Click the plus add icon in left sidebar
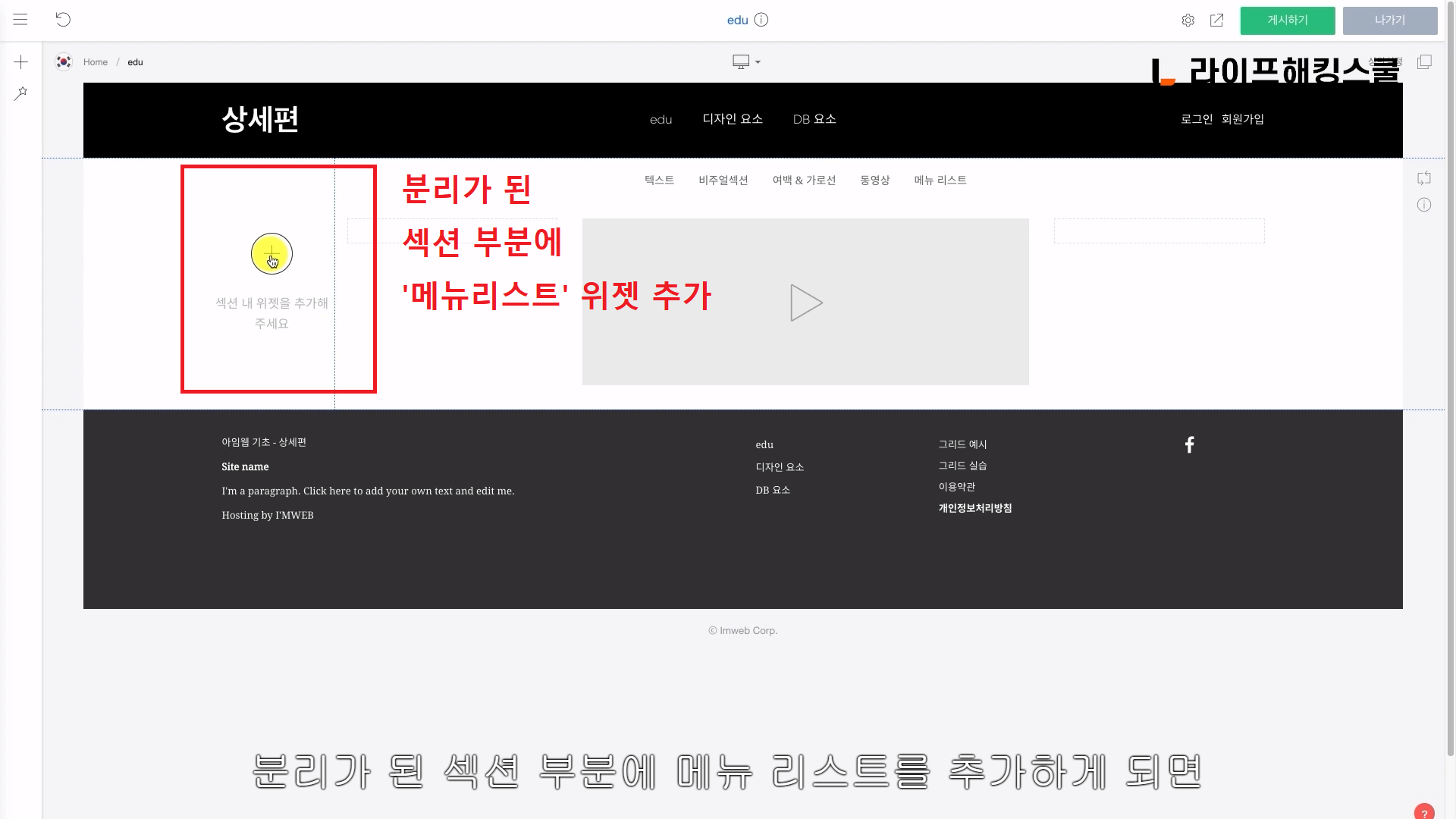The width and height of the screenshot is (1456, 819). click(x=21, y=62)
